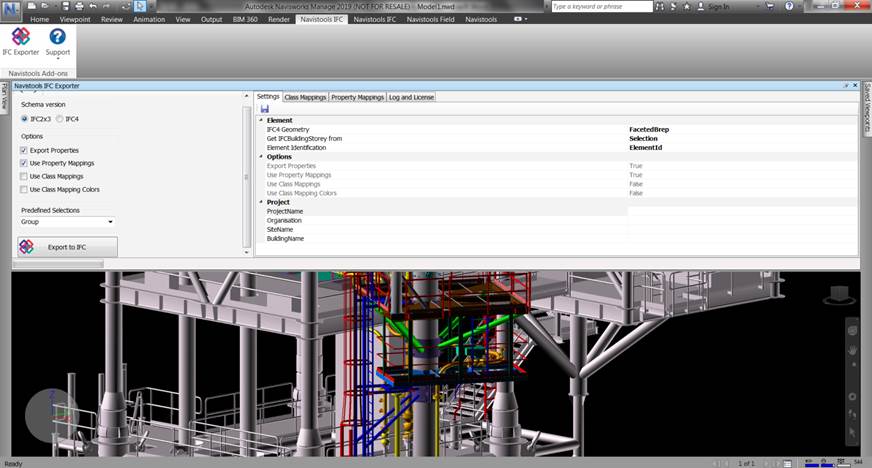Viewport: 872px width, 468px height.
Task: Open the Plan View side panel tab
Action: point(4,97)
